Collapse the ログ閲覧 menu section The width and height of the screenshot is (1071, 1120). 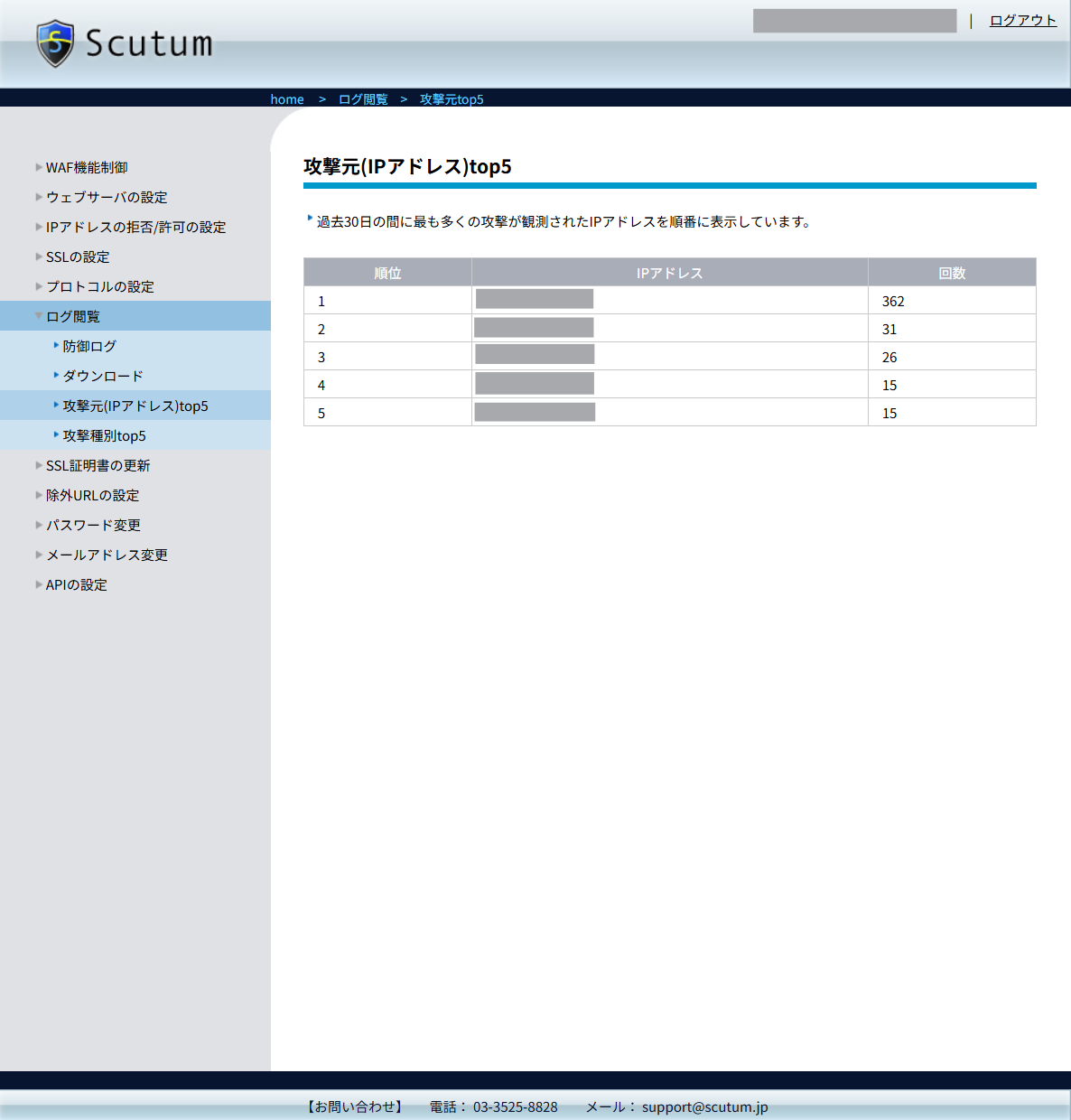(x=135, y=316)
